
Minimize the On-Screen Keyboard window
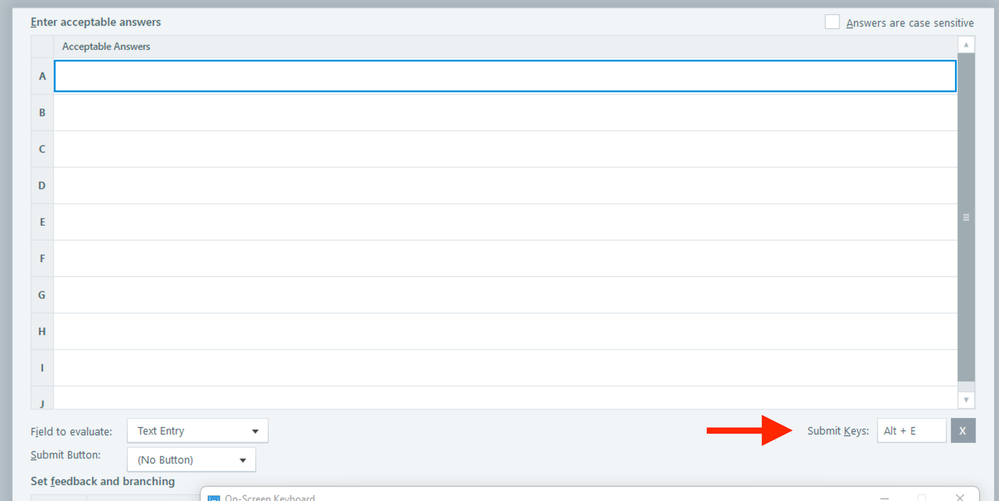(x=884, y=497)
